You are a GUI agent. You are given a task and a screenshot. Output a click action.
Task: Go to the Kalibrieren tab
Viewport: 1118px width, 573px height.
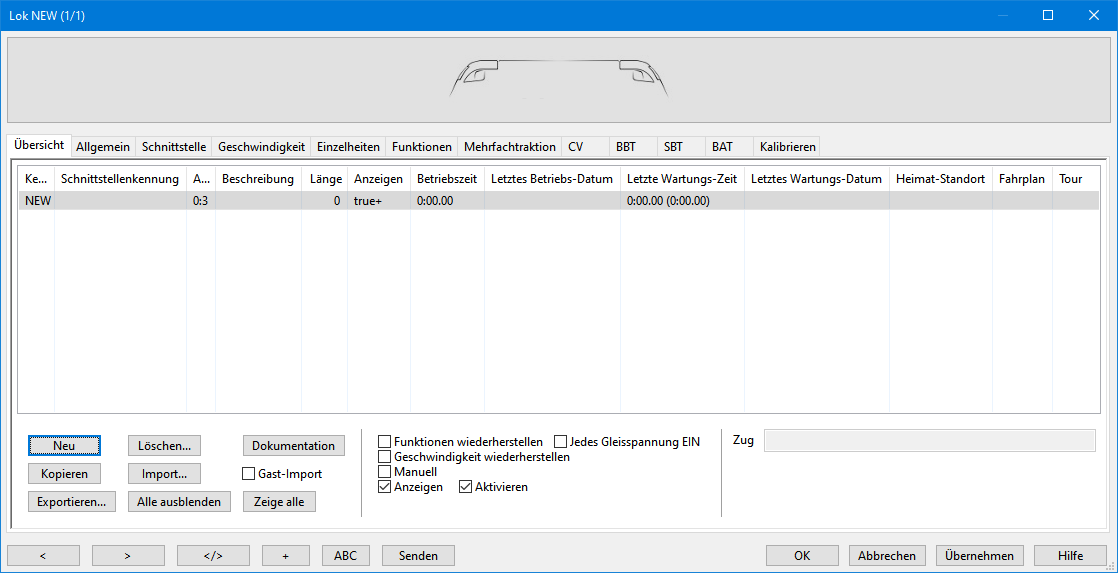click(x=787, y=147)
